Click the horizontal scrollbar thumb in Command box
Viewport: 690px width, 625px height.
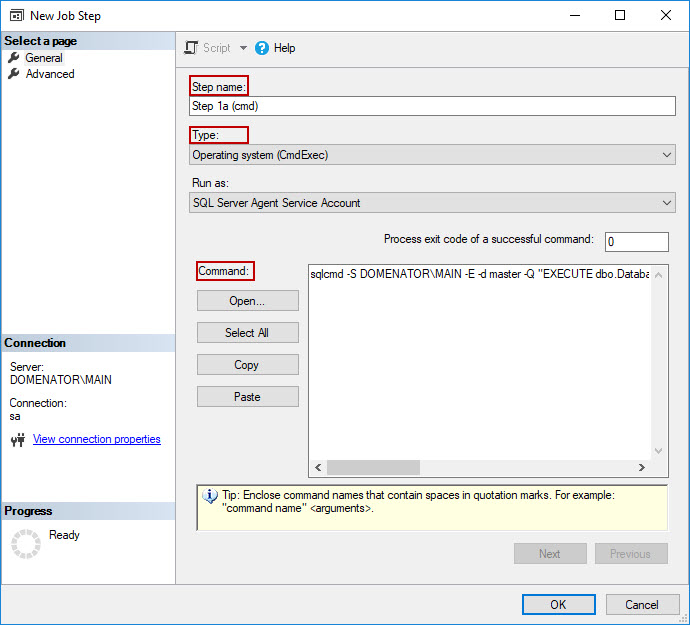click(373, 467)
